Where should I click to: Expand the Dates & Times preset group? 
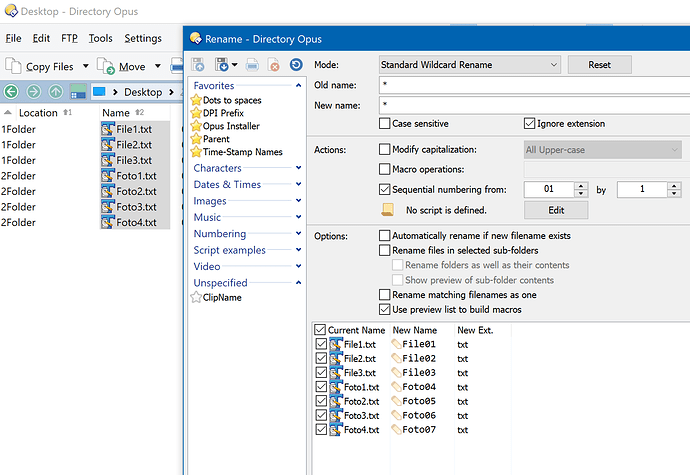tap(299, 184)
